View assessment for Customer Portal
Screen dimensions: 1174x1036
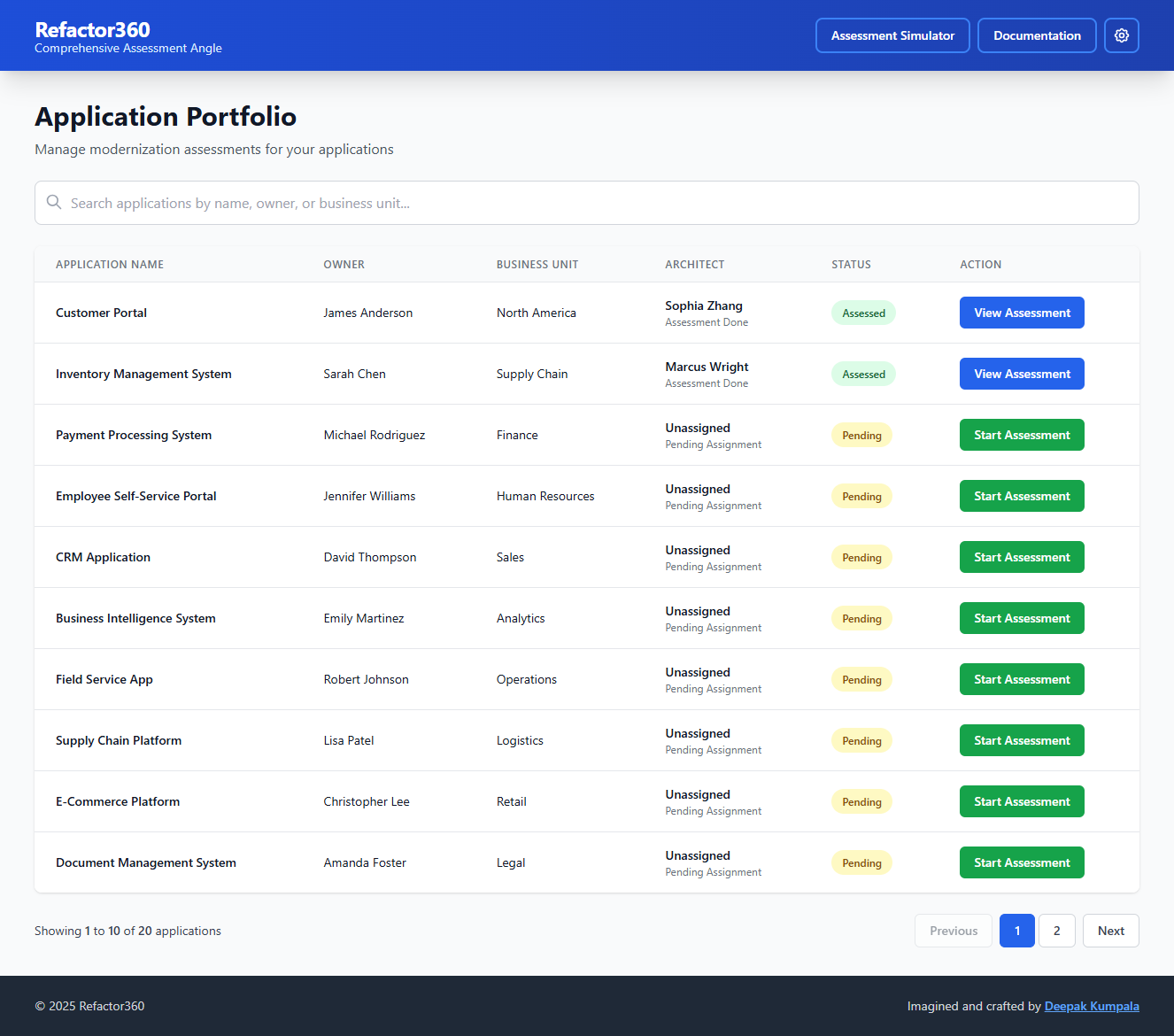click(x=1021, y=313)
